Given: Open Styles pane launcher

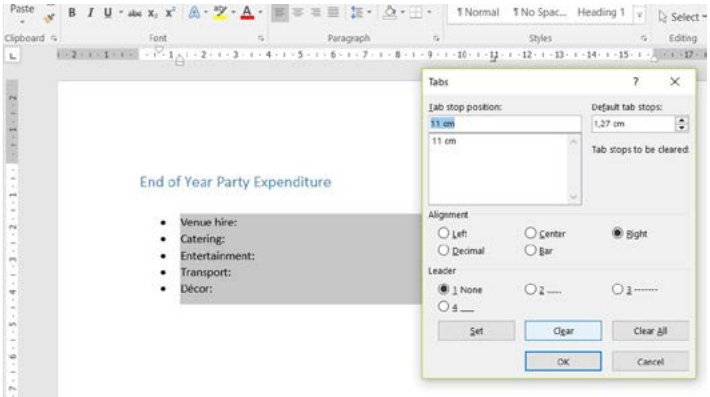Looking at the screenshot, I should click(x=644, y=38).
